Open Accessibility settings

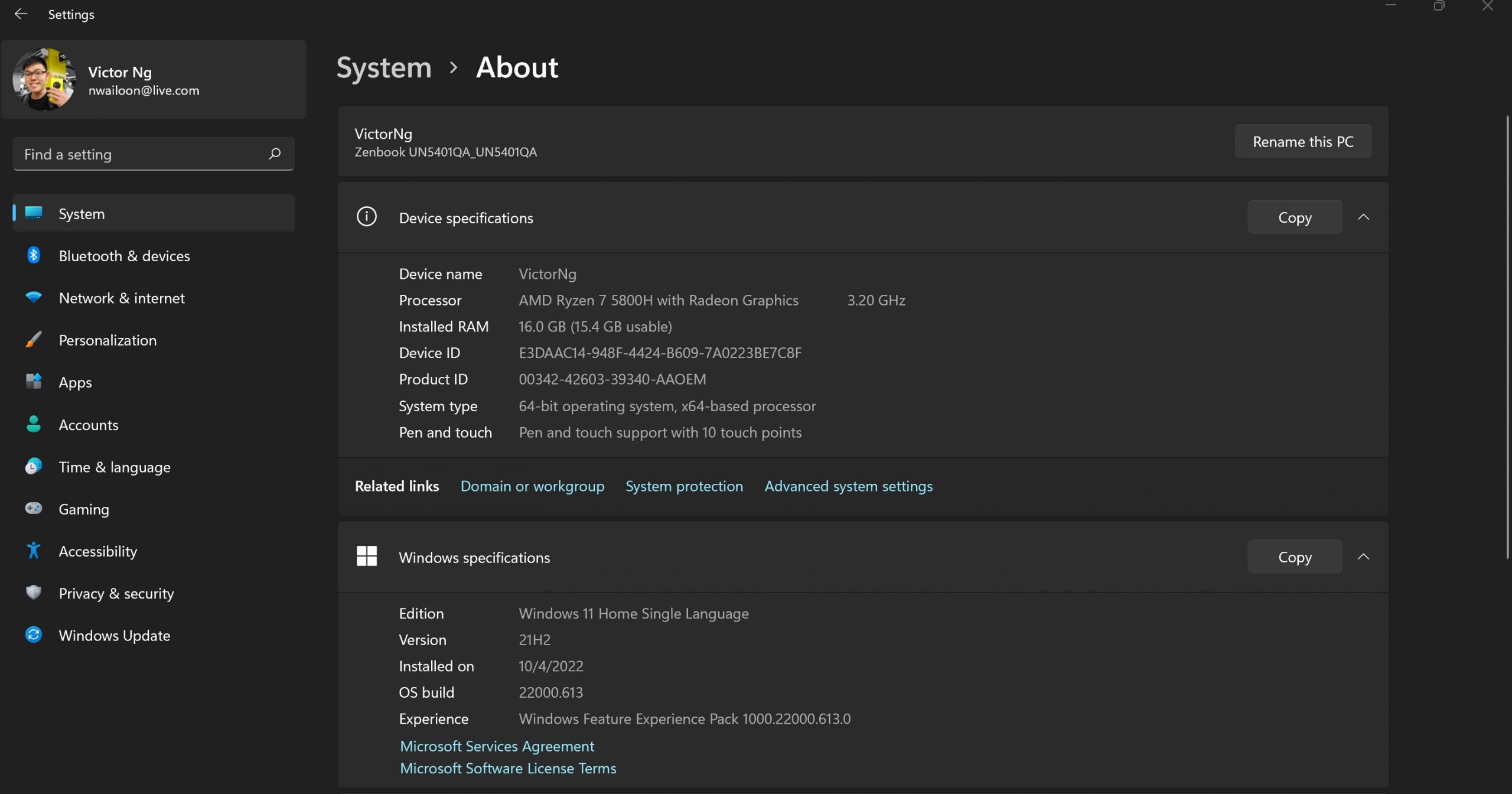pyautogui.click(x=98, y=551)
